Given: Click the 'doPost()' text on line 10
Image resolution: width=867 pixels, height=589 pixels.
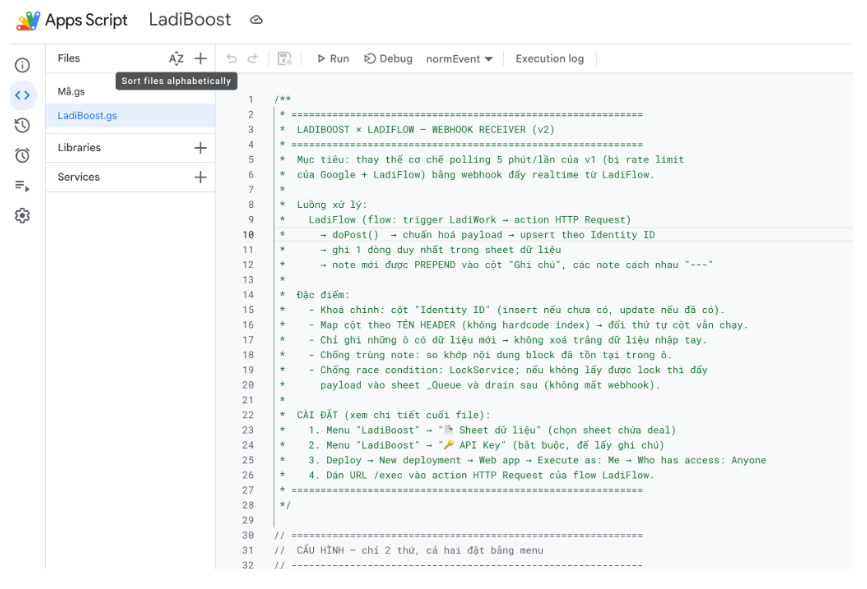Looking at the screenshot, I should tap(355, 234).
